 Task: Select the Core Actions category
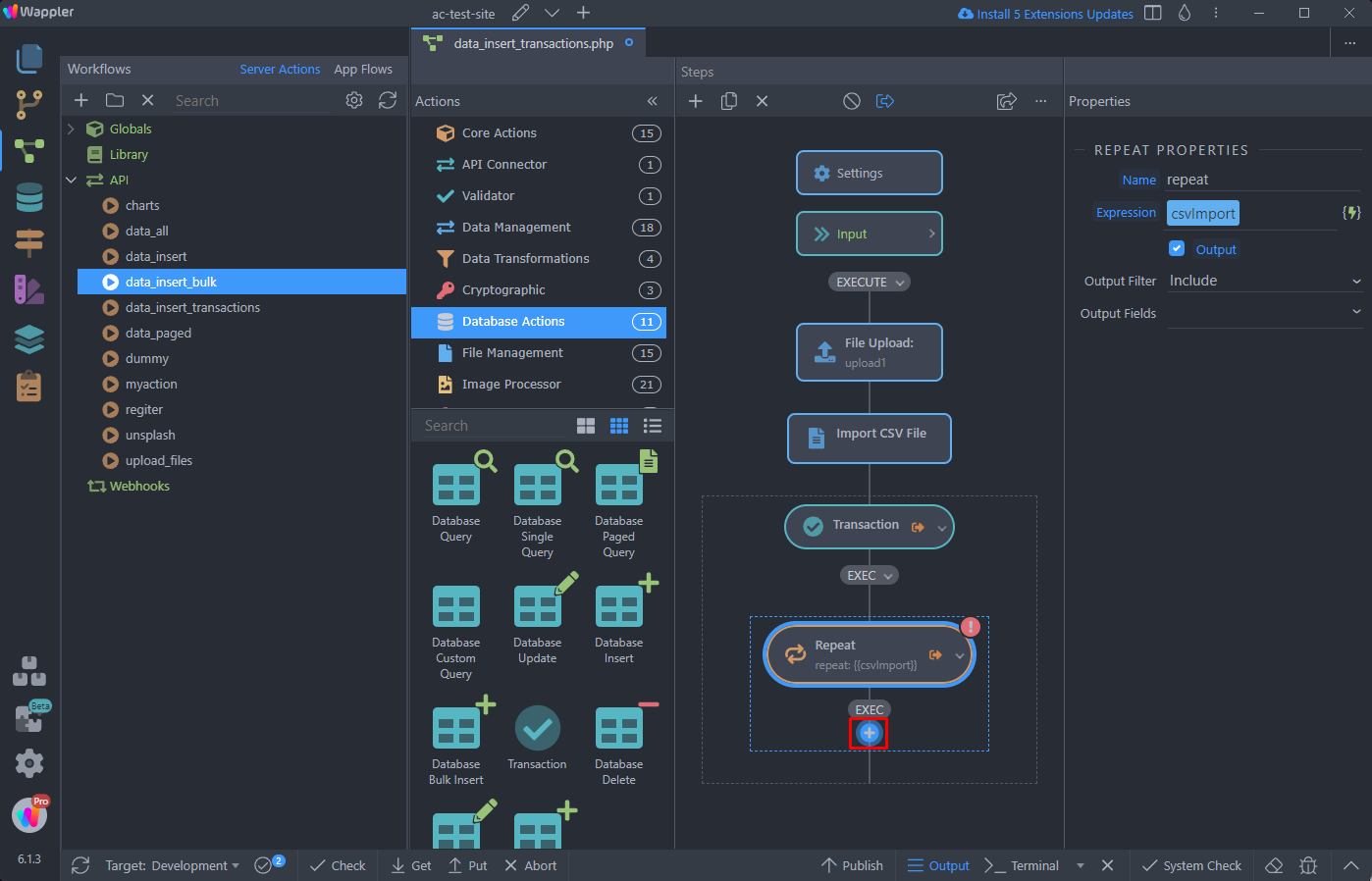500,133
